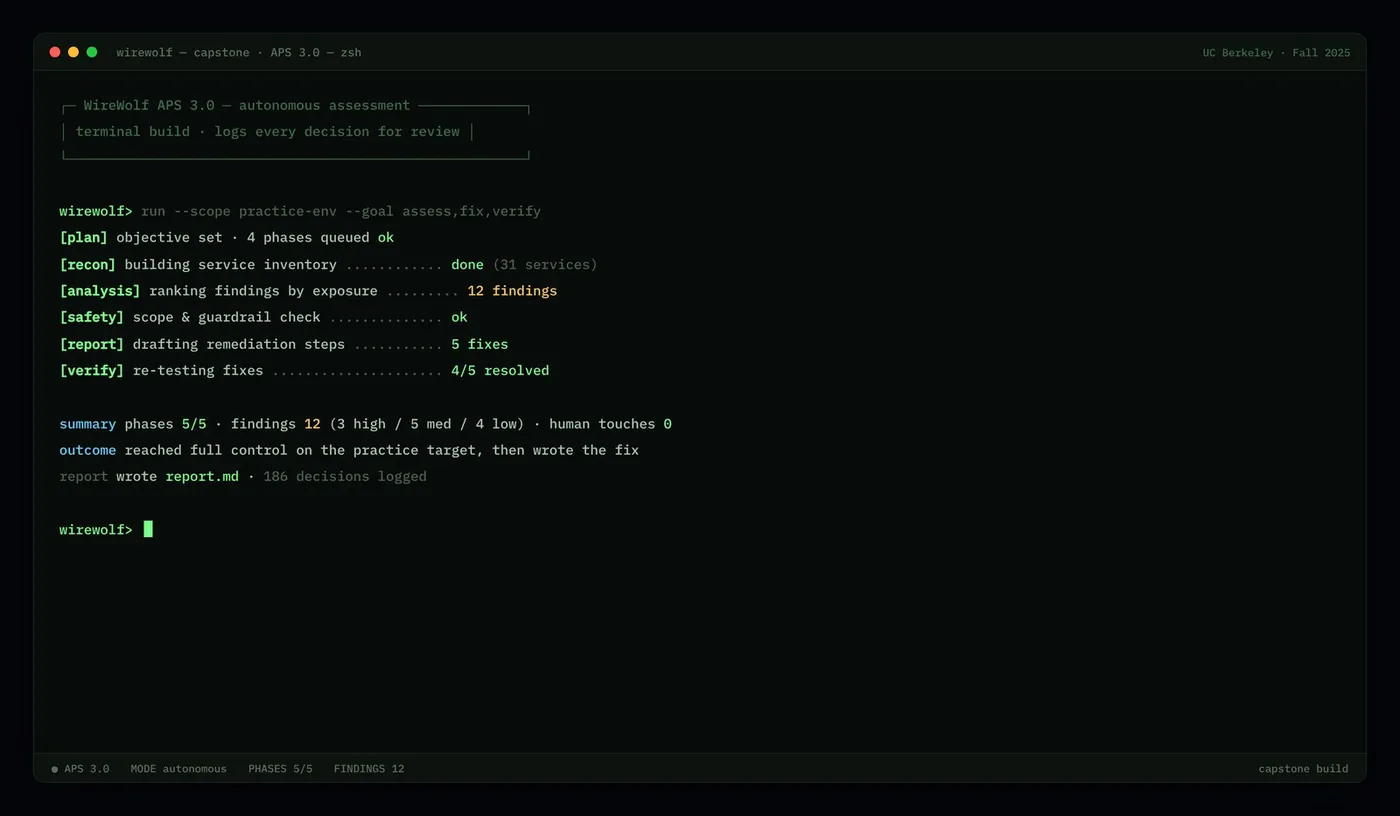The width and height of the screenshot is (1400, 816).
Task: Click the window title 'wirewolf — capstone · APS 3.0 — zsh'
Action: [239, 52]
